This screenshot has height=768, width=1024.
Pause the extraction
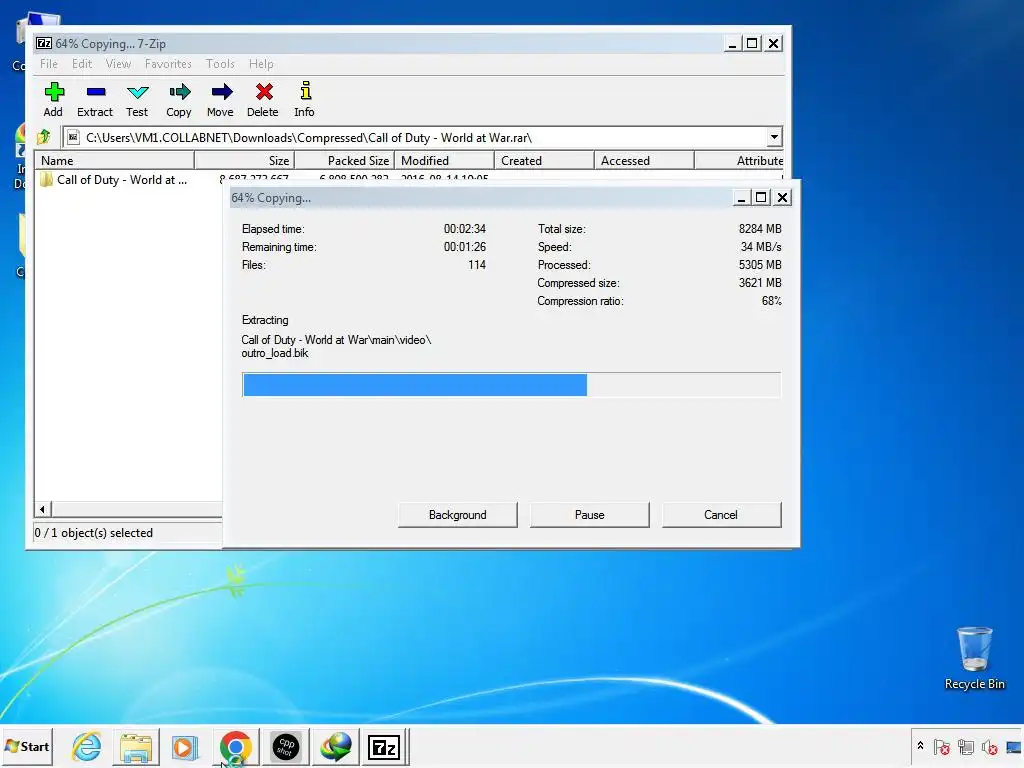click(x=590, y=515)
